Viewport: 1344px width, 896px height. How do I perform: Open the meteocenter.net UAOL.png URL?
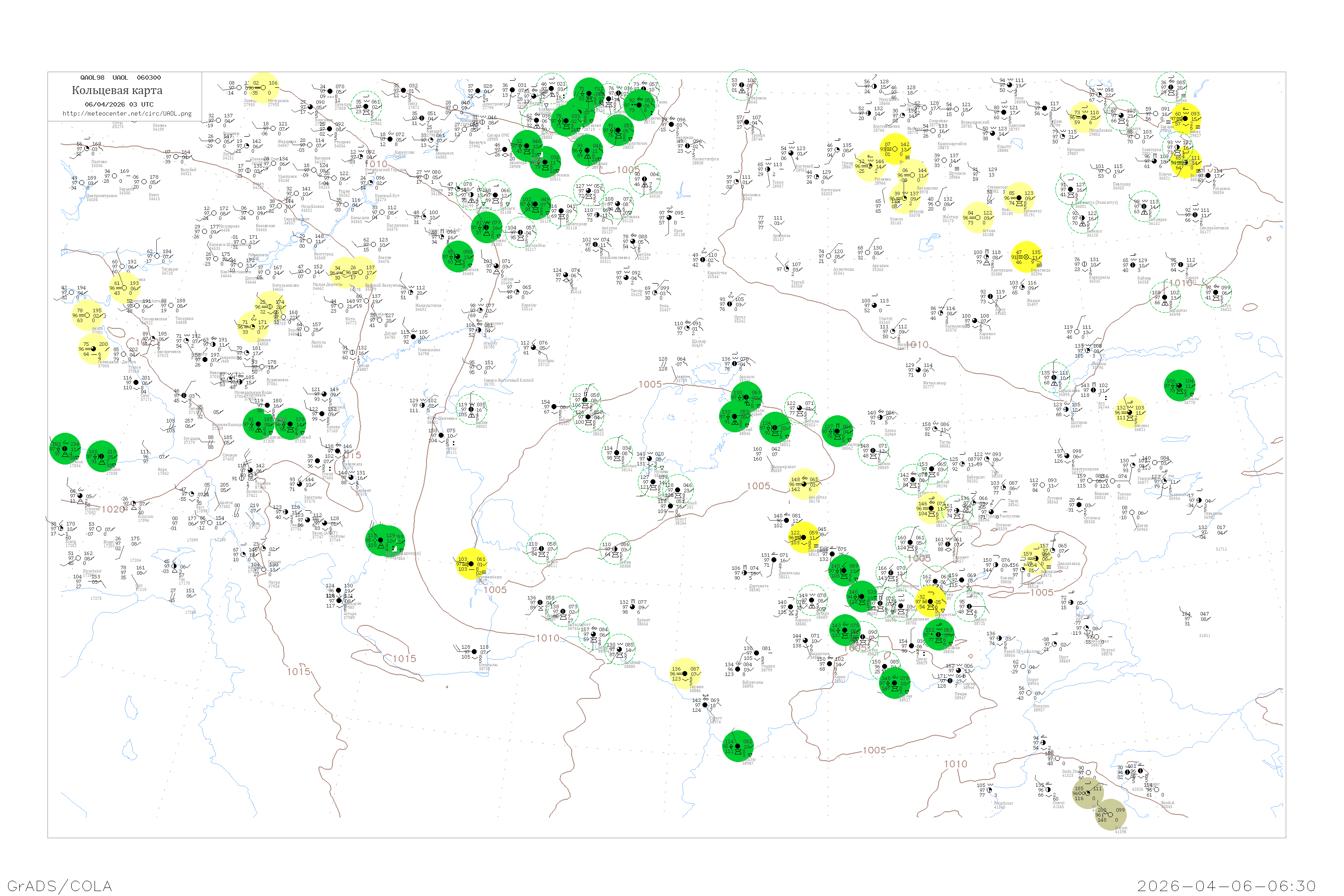127,114
